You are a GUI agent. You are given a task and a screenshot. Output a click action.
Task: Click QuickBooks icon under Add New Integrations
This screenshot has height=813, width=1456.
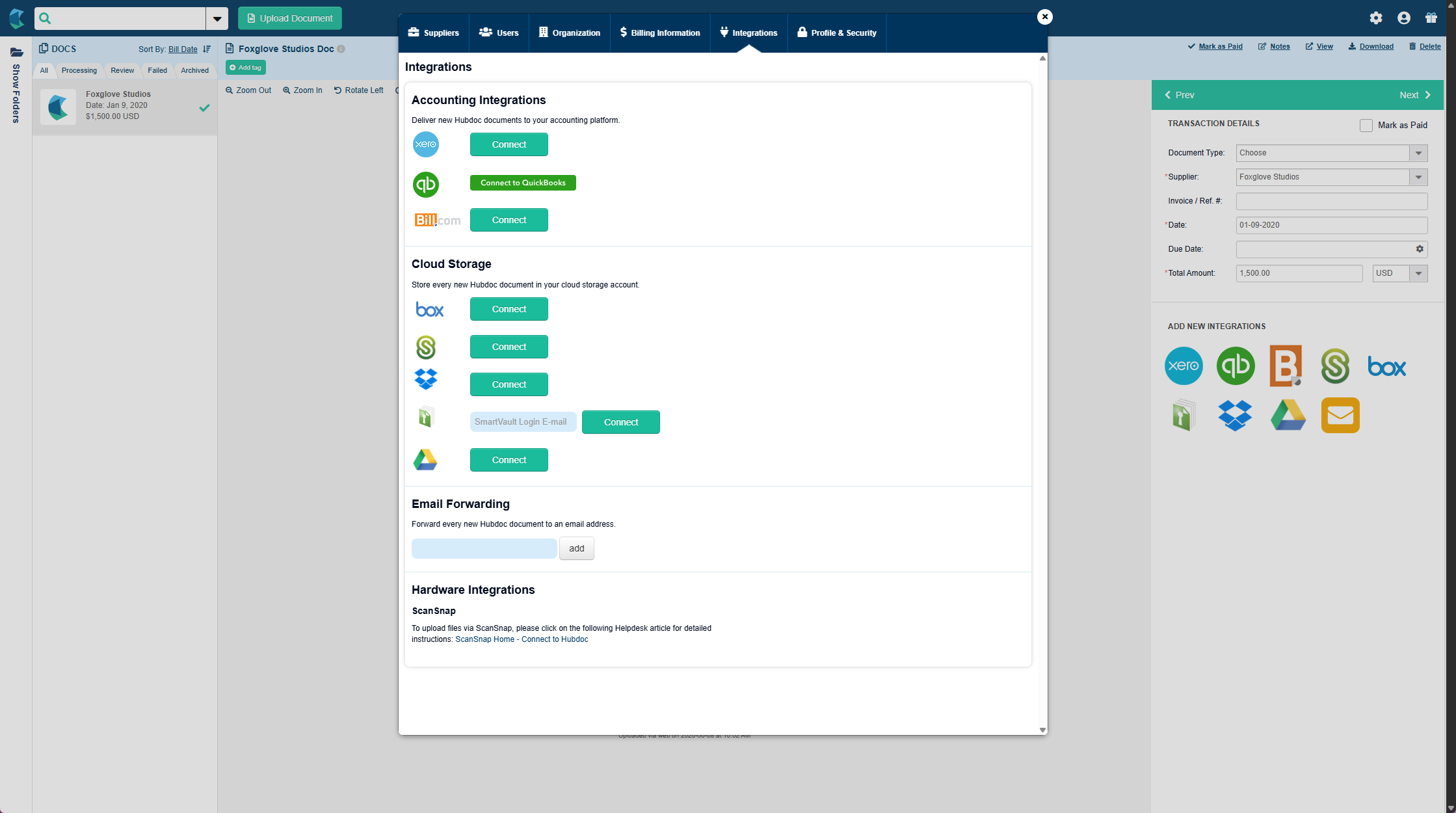pyautogui.click(x=1236, y=366)
